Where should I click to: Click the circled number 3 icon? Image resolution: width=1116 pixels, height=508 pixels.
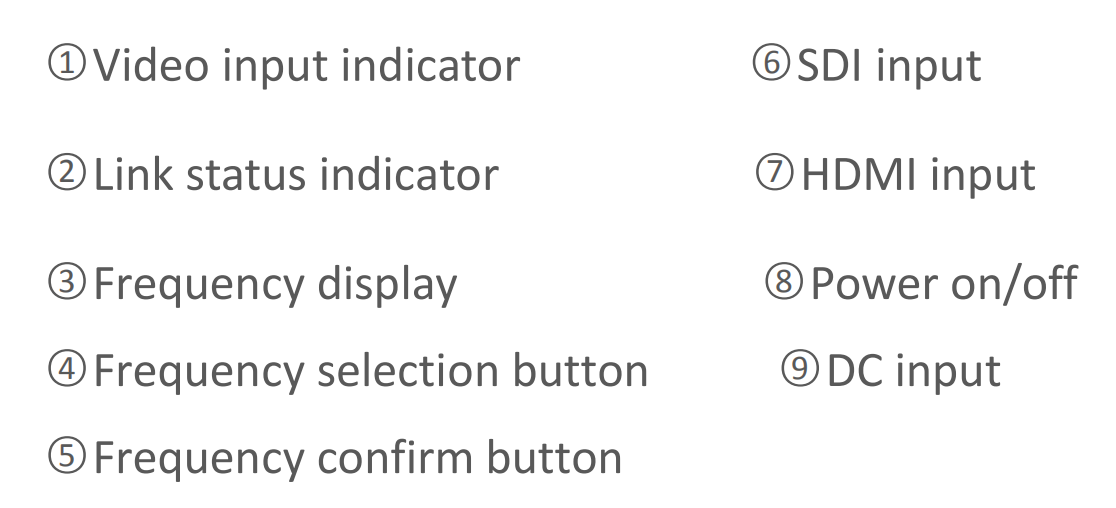coord(67,281)
